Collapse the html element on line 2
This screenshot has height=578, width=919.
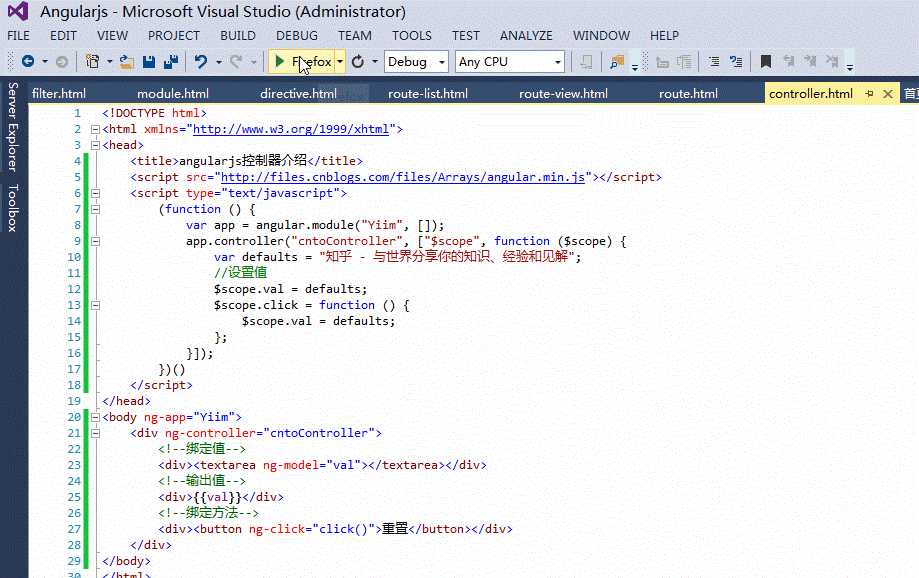(95, 129)
